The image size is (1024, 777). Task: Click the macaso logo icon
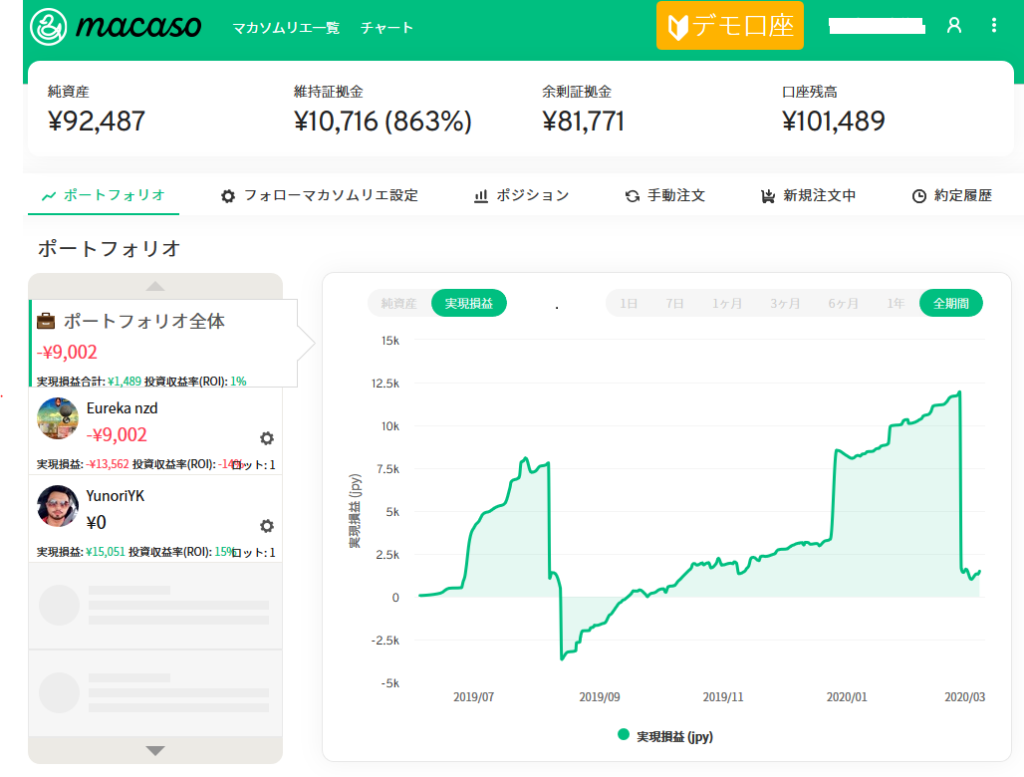point(49,27)
